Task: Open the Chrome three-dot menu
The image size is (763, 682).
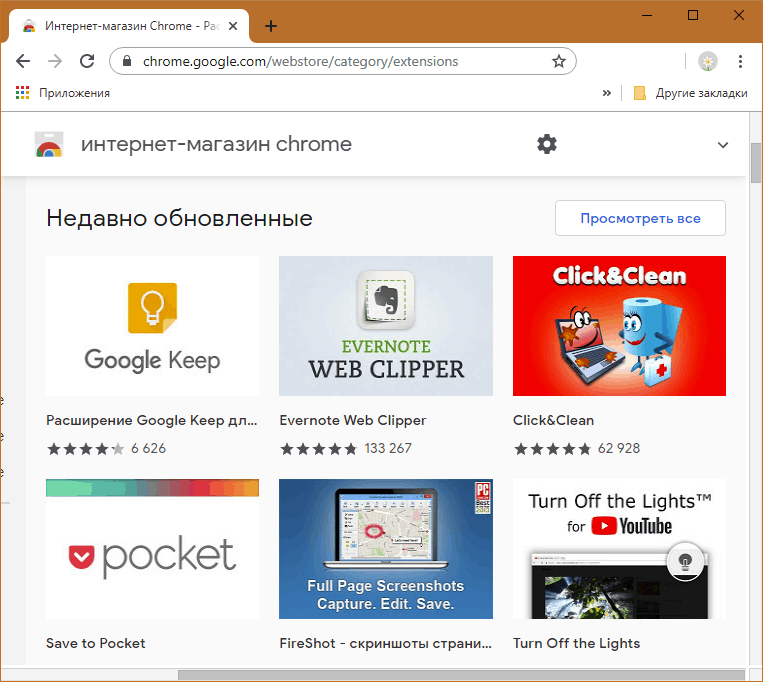Action: 740,61
